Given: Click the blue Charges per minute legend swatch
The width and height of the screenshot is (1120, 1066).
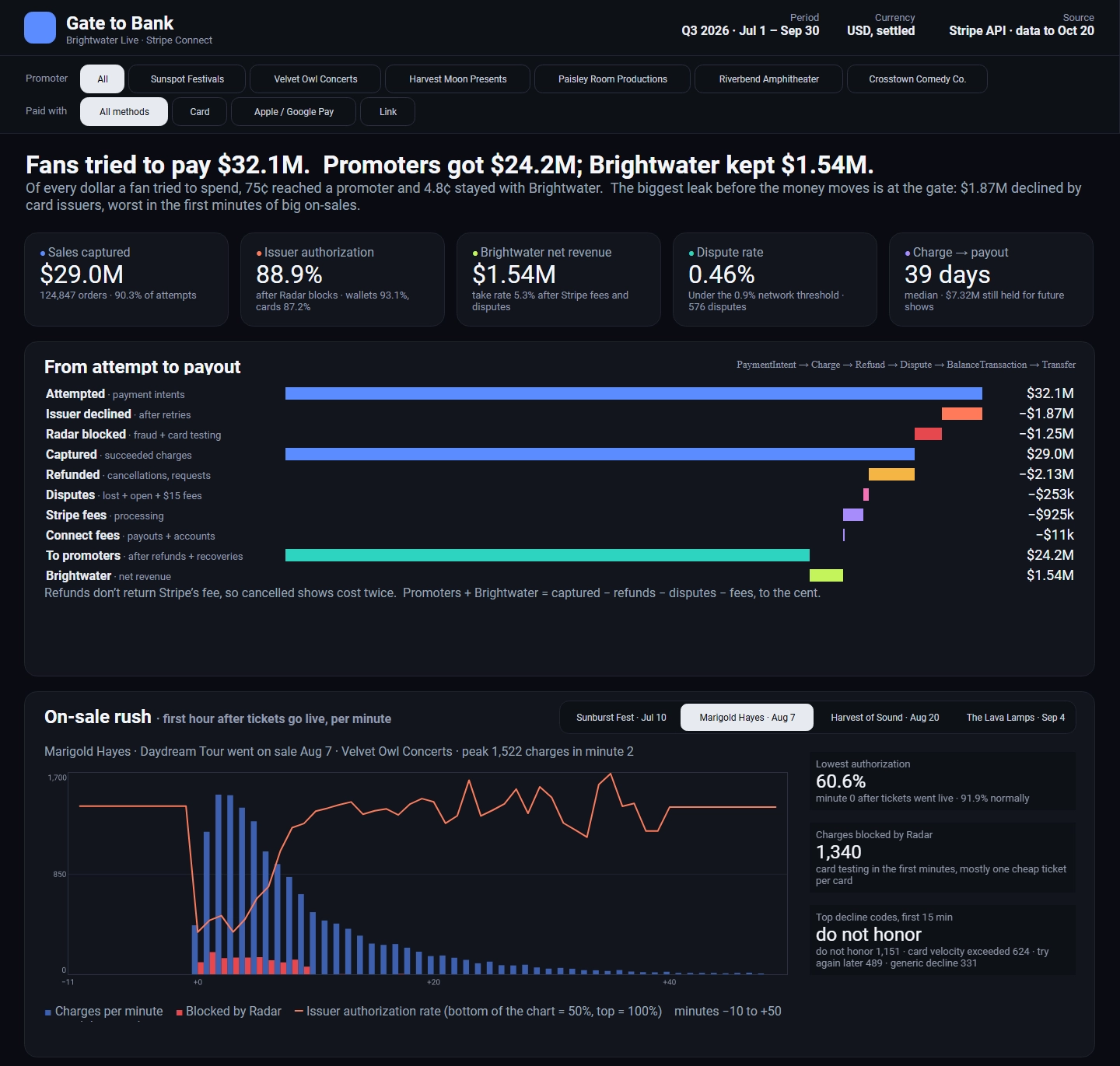Looking at the screenshot, I should 48,1012.
